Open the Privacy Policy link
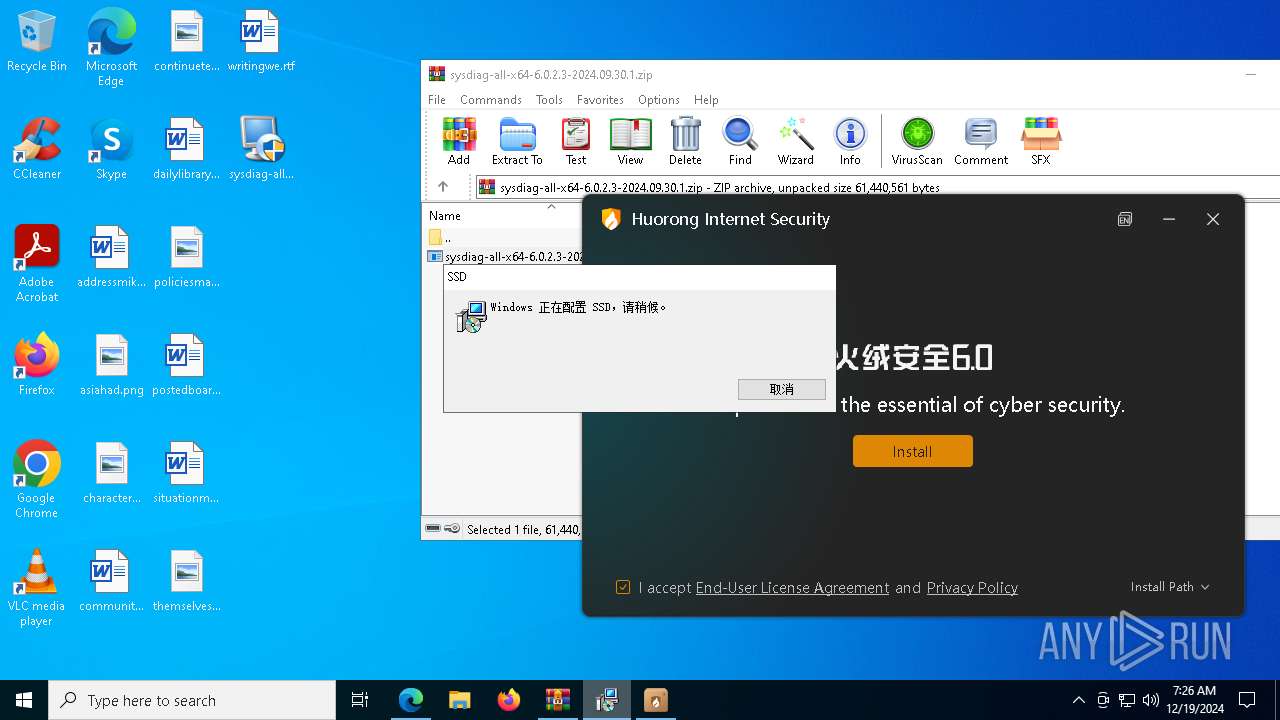 pos(972,587)
